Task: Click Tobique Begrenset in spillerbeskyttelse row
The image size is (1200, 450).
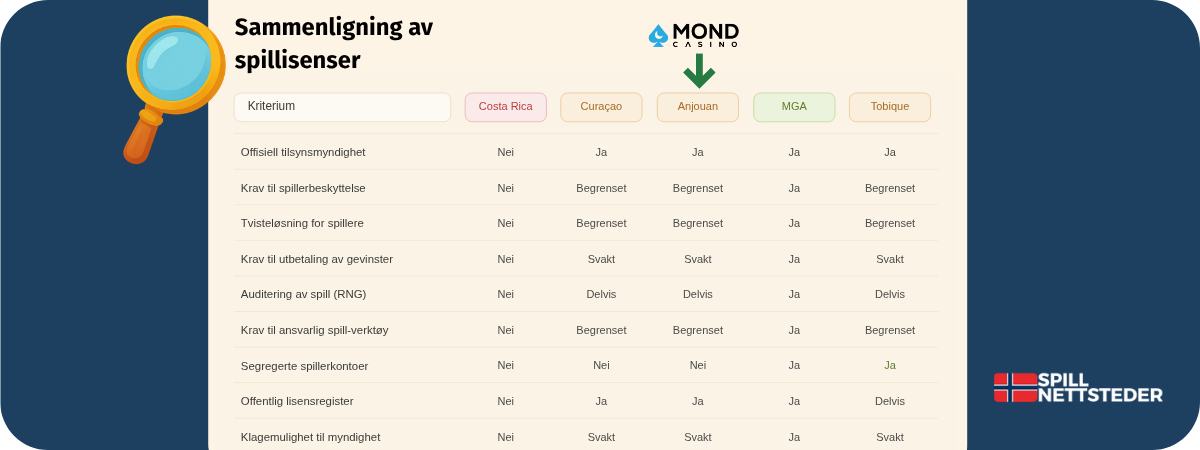Action: (890, 188)
